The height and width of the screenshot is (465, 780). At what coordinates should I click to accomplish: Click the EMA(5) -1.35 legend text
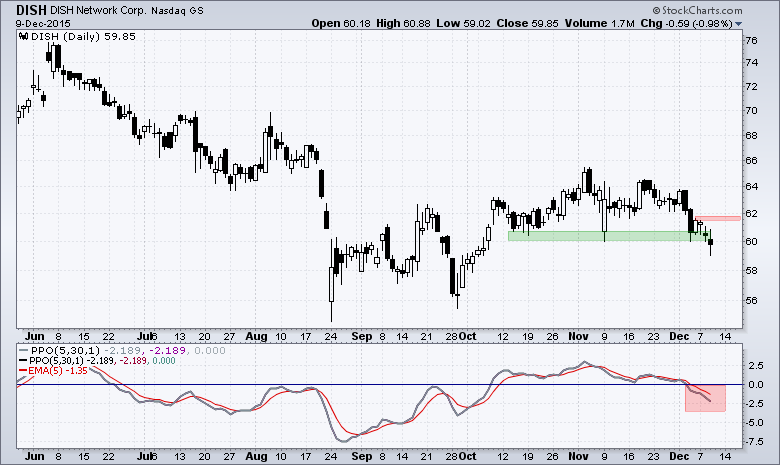pos(58,371)
